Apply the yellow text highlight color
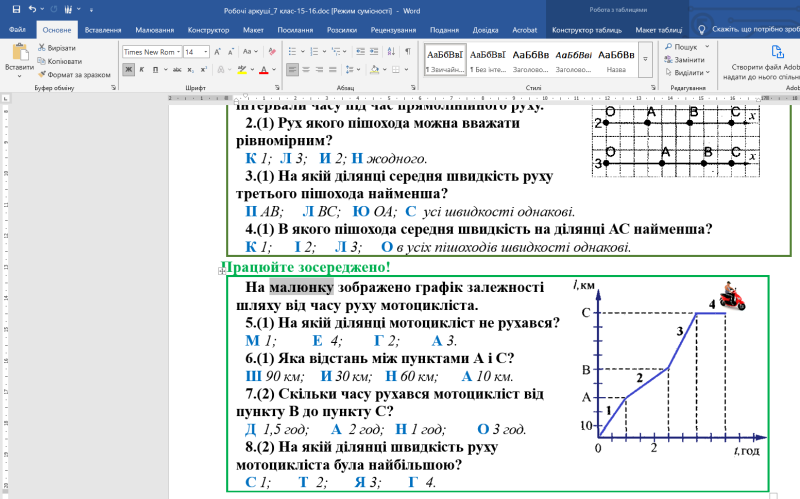 pos(242,69)
